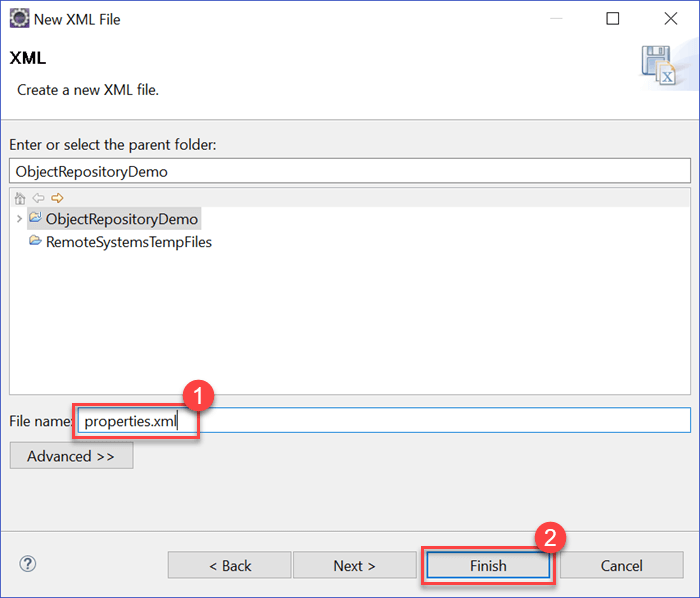This screenshot has height=598, width=700.
Task: Click the Back arrow in the tree toolbar
Action: (x=38, y=198)
